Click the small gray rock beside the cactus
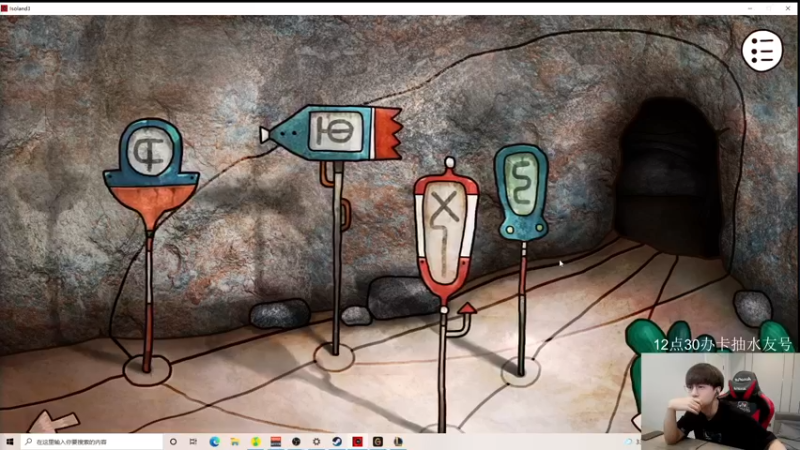This screenshot has height=450, width=800. tap(753, 308)
